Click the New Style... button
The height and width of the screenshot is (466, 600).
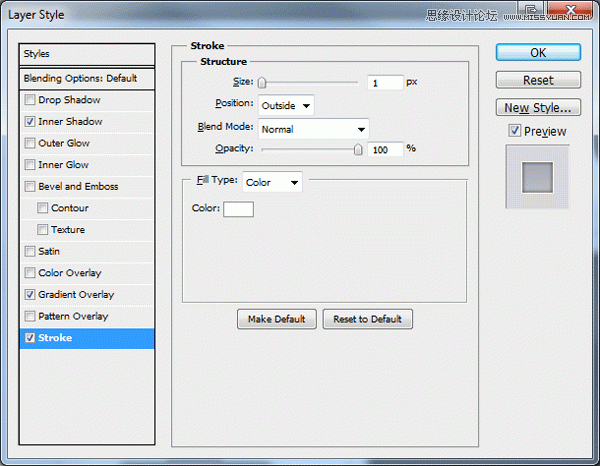tap(538, 108)
